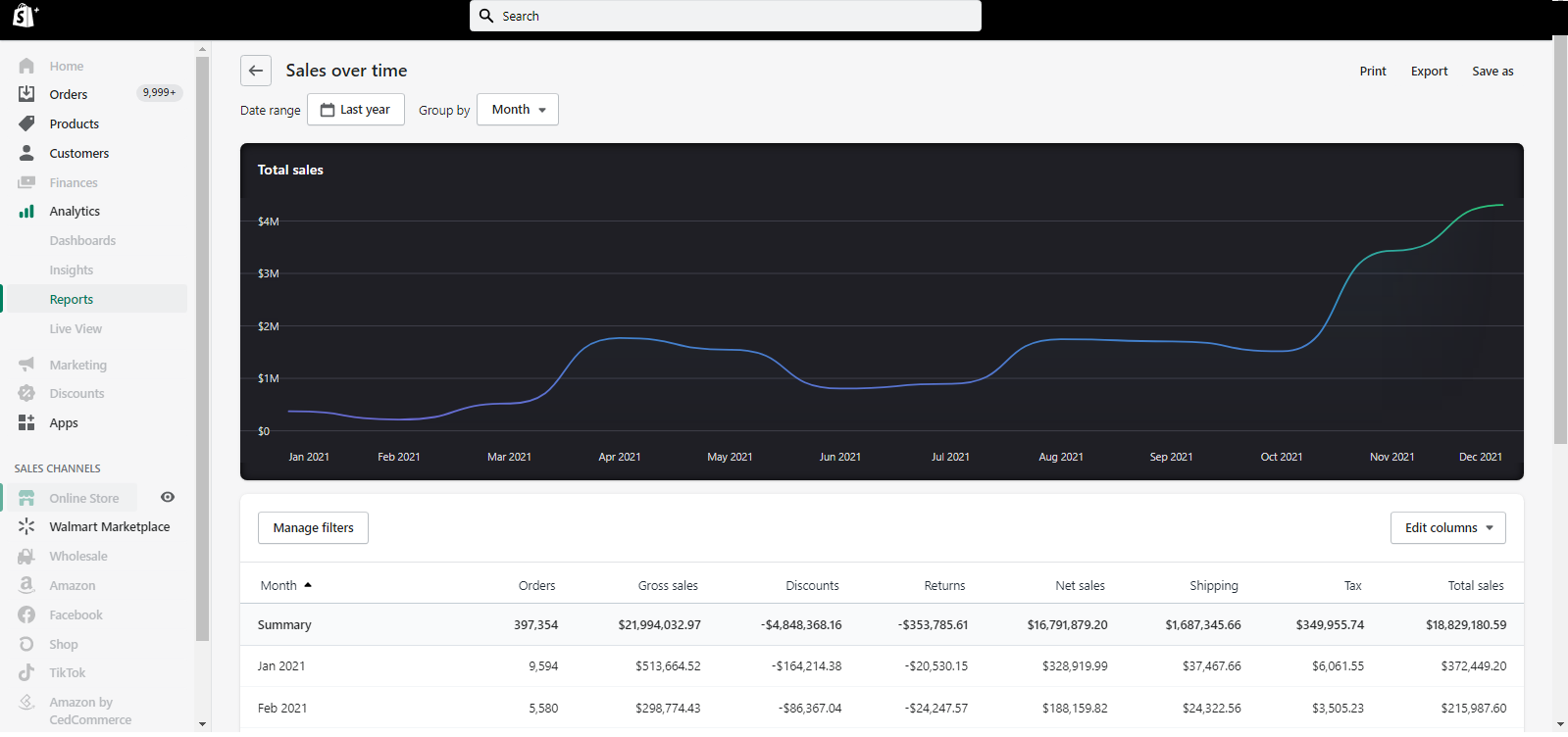Click the Orders 9,999+ badge
1568x737 pixels.
(x=159, y=92)
